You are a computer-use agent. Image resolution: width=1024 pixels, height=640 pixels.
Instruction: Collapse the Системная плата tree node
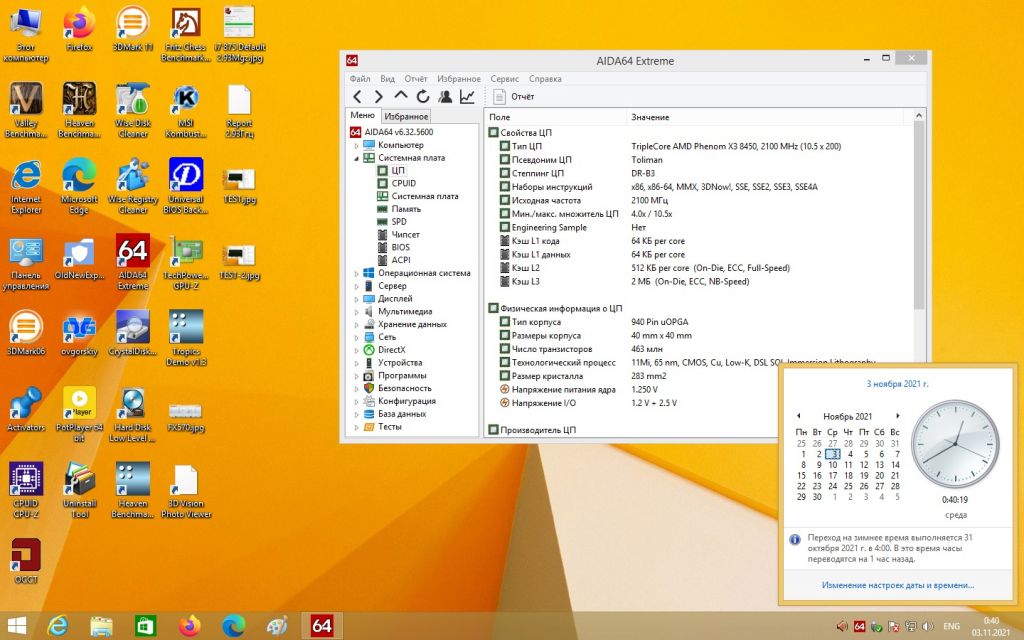point(357,158)
